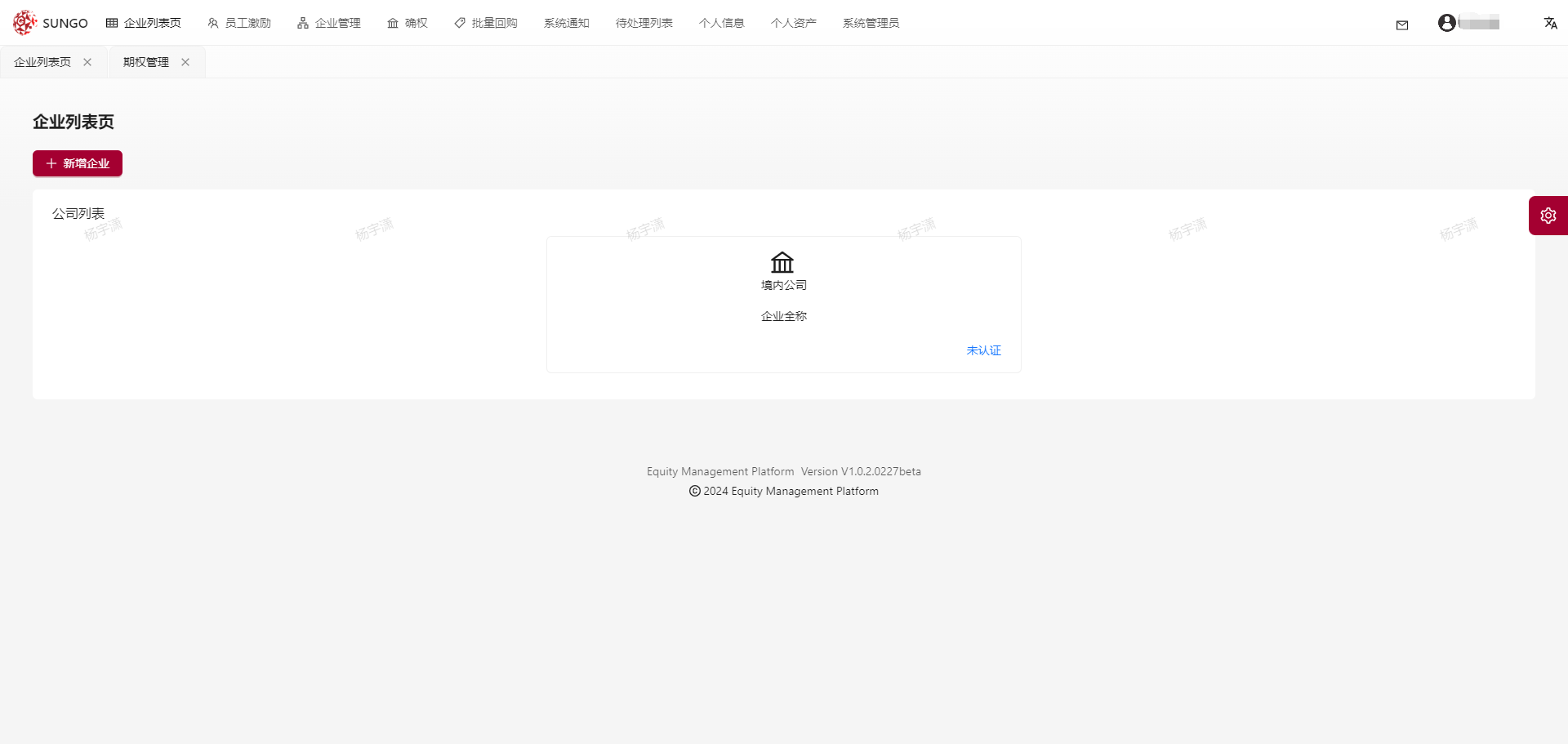Image resolution: width=1568 pixels, height=744 pixels.
Task: Click the language translate icon
Action: click(x=1551, y=23)
